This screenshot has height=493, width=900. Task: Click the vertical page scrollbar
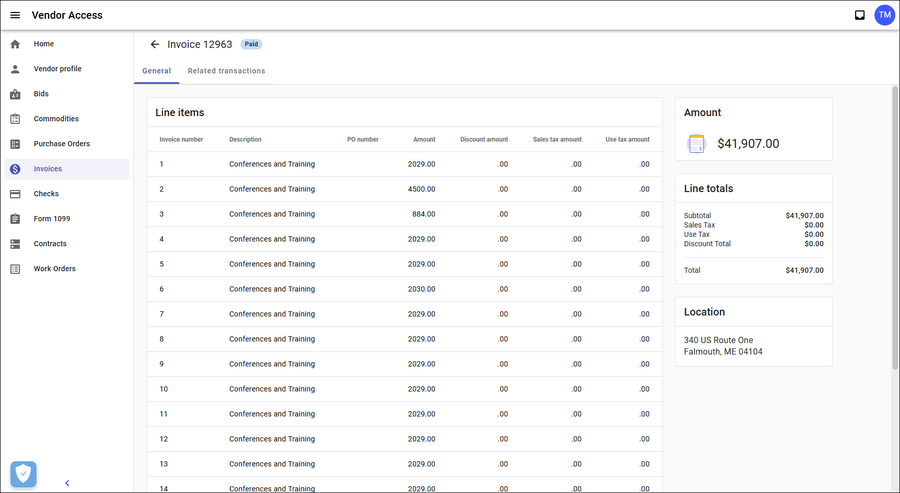(x=895, y=227)
